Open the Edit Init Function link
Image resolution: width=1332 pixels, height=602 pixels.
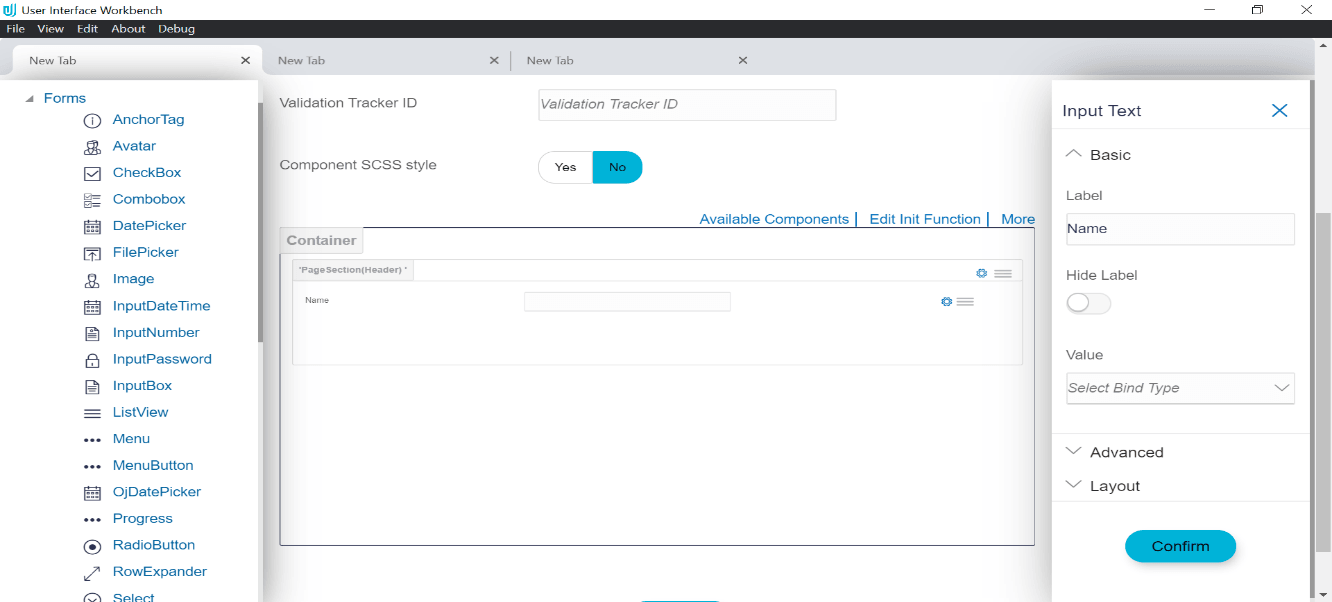925,219
